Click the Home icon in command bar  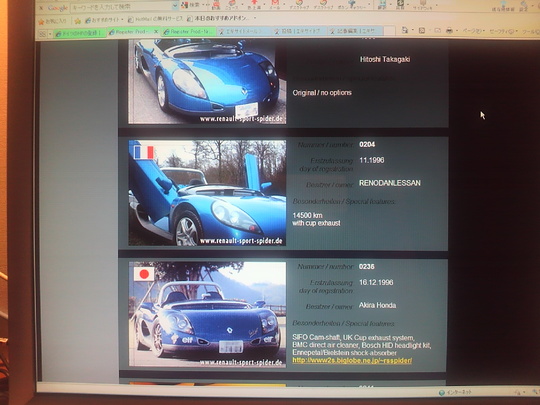click(x=405, y=30)
